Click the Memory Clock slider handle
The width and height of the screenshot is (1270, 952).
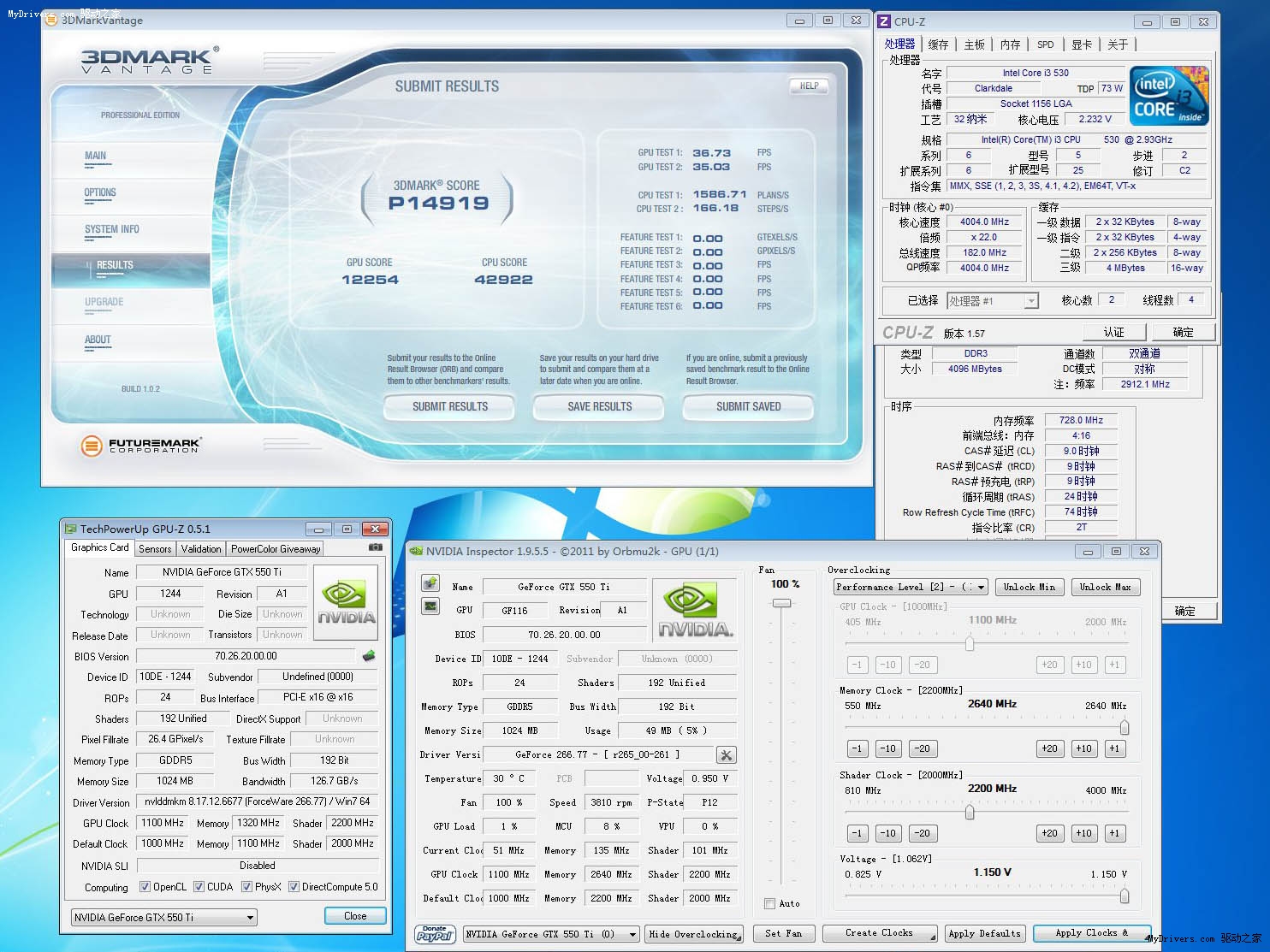[1124, 728]
